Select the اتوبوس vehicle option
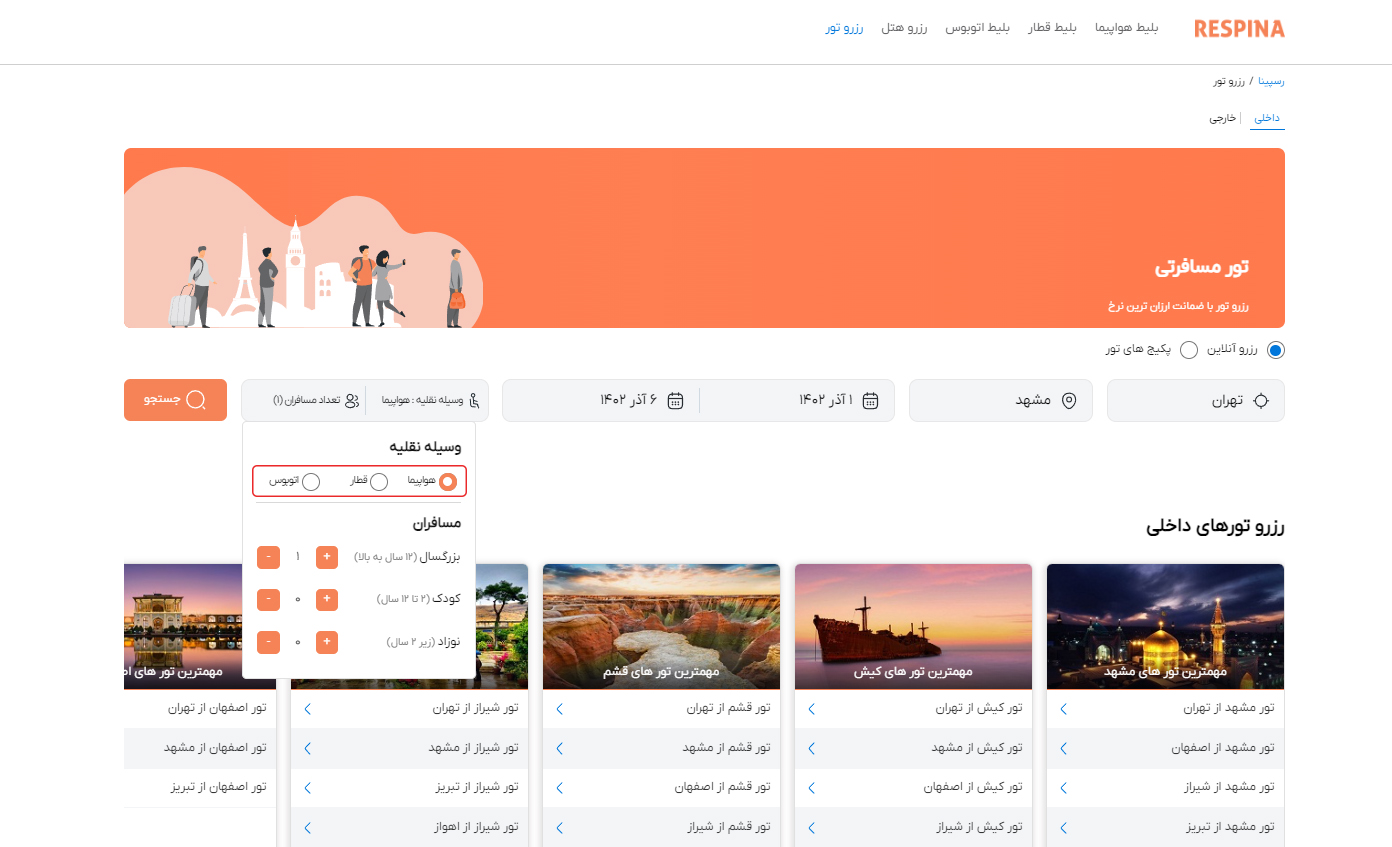The height and width of the screenshot is (847, 1392). click(313, 481)
